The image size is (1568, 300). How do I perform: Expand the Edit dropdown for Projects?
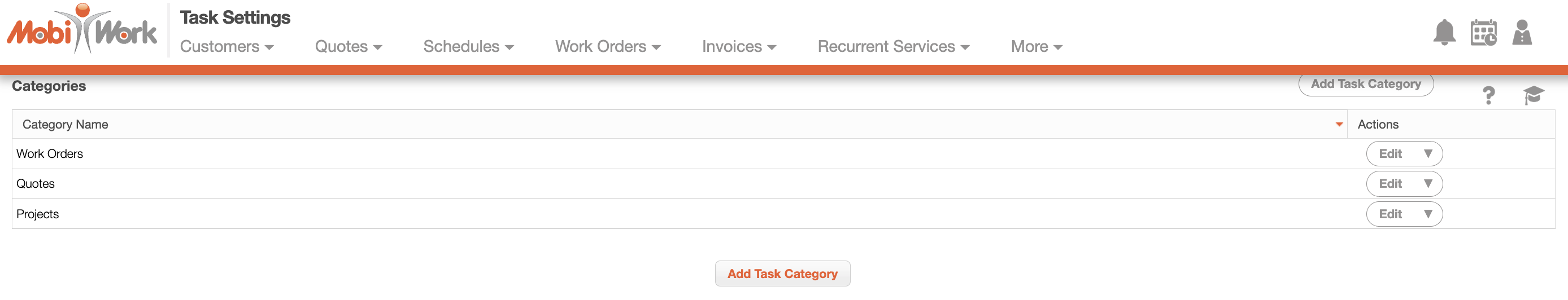(1427, 214)
